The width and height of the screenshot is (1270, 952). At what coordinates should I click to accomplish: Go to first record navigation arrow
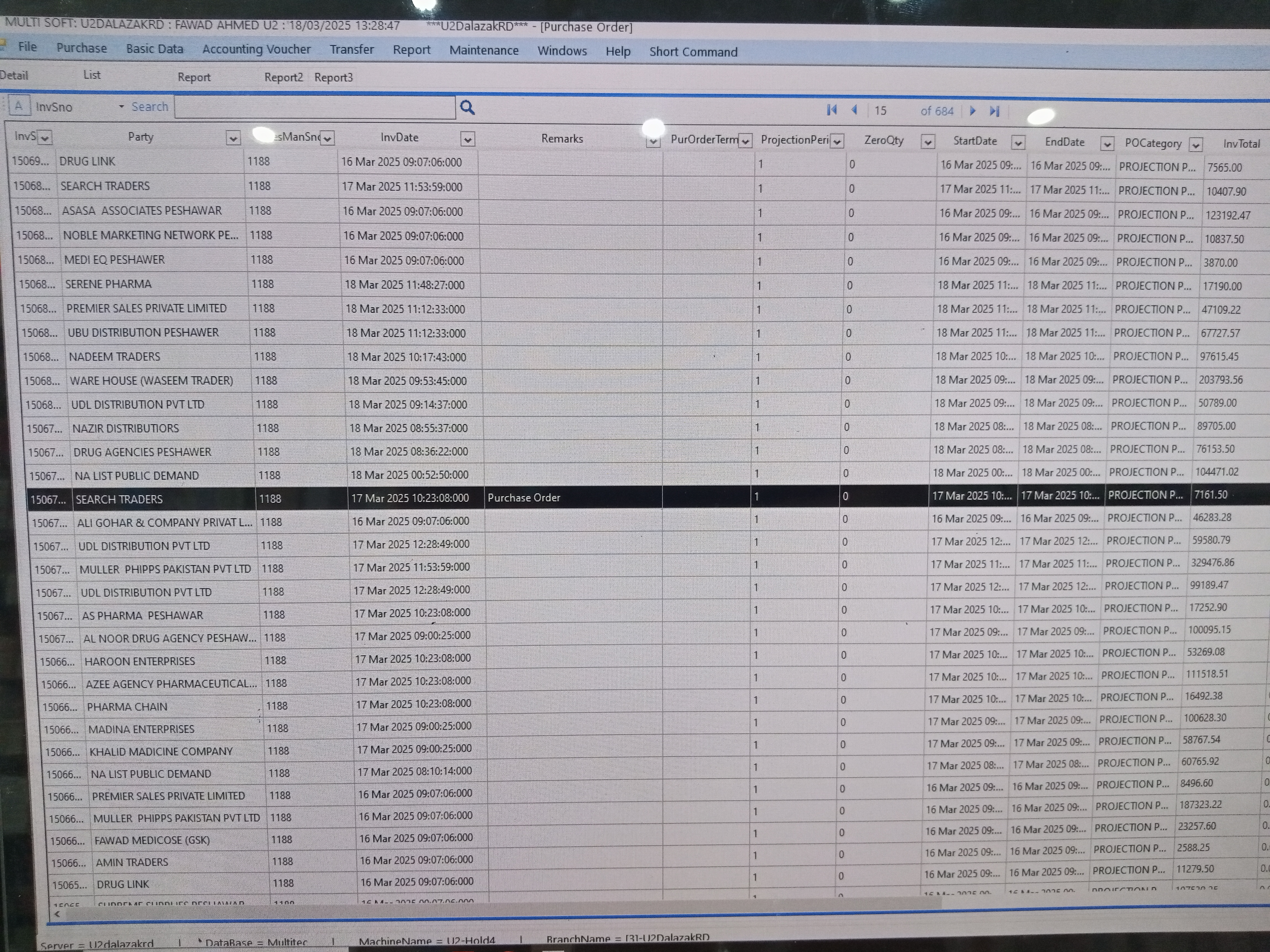click(832, 110)
